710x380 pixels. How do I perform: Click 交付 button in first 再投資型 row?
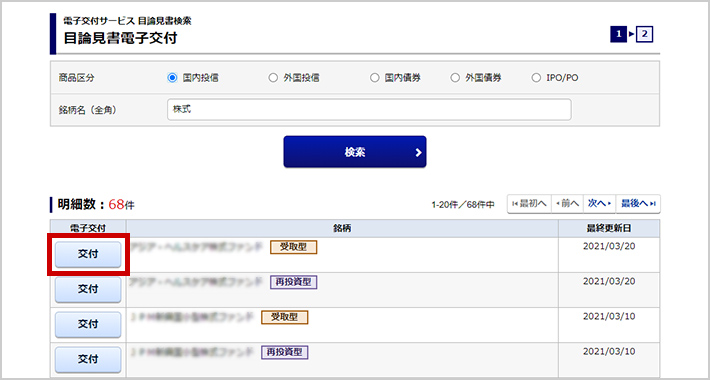88,289
